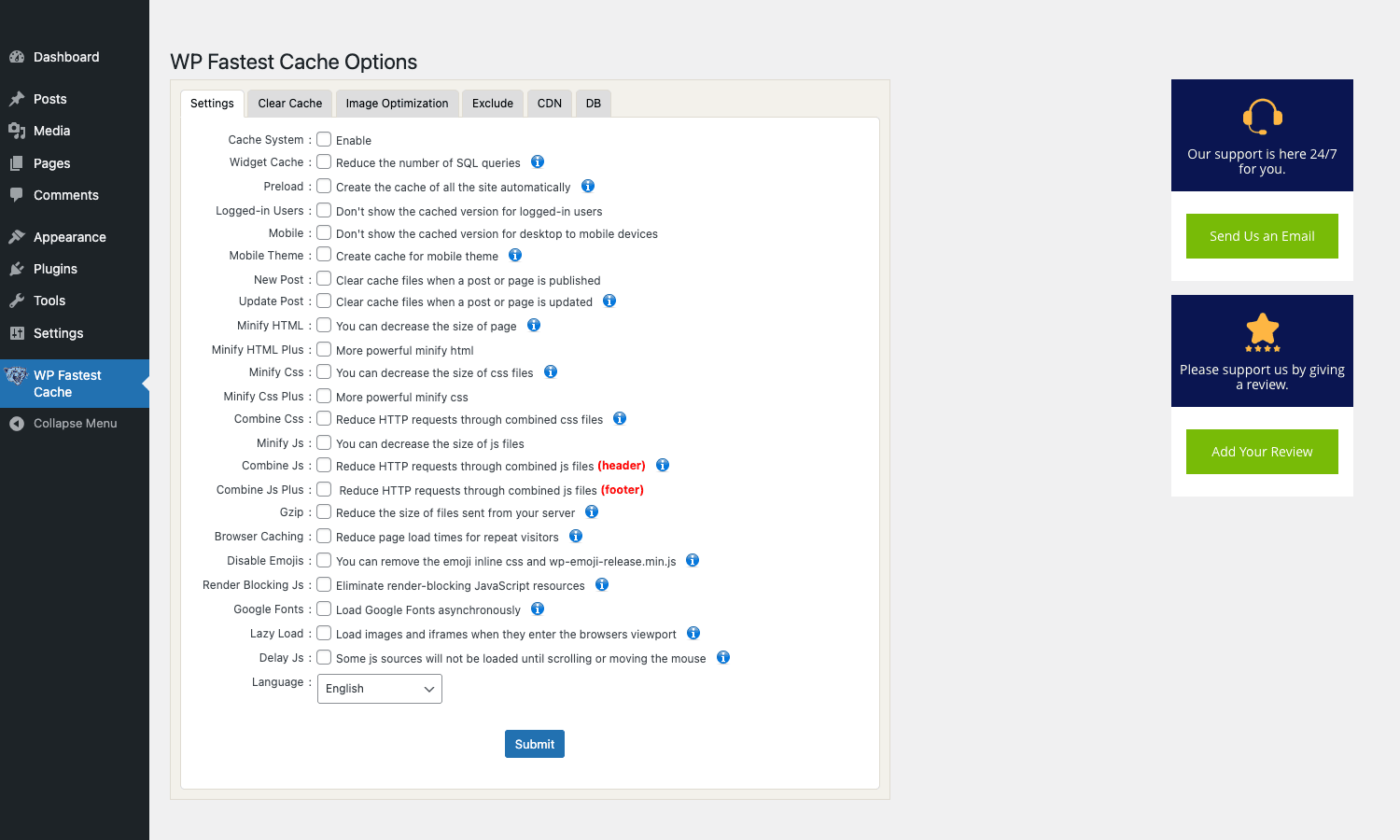Open info icon for Render Blocking Js
Viewport: 1400px width, 840px height.
click(x=602, y=584)
